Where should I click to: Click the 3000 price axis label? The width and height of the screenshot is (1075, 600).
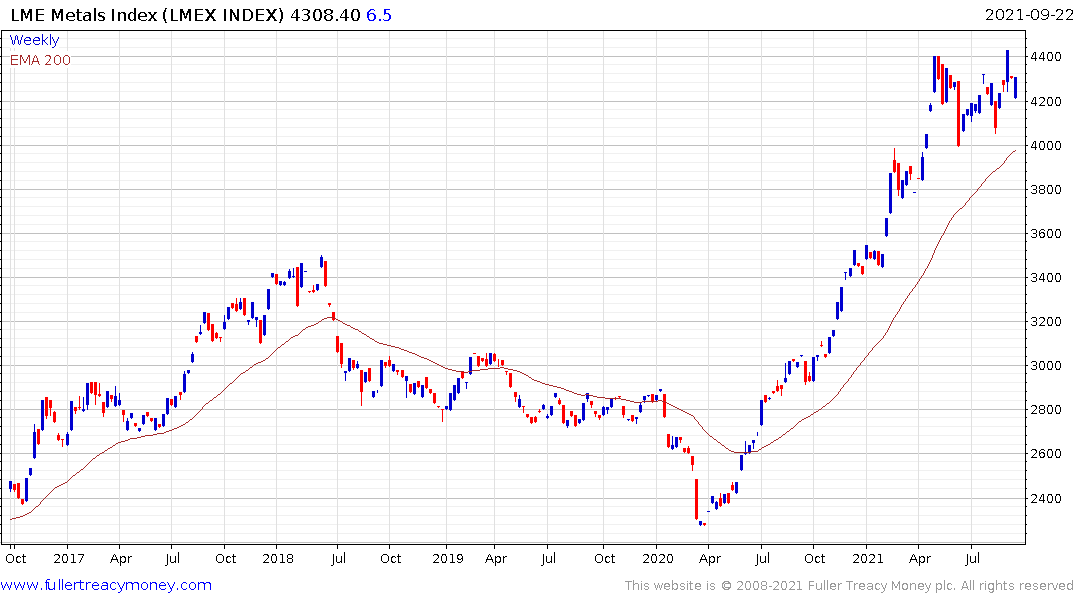click(x=1046, y=365)
